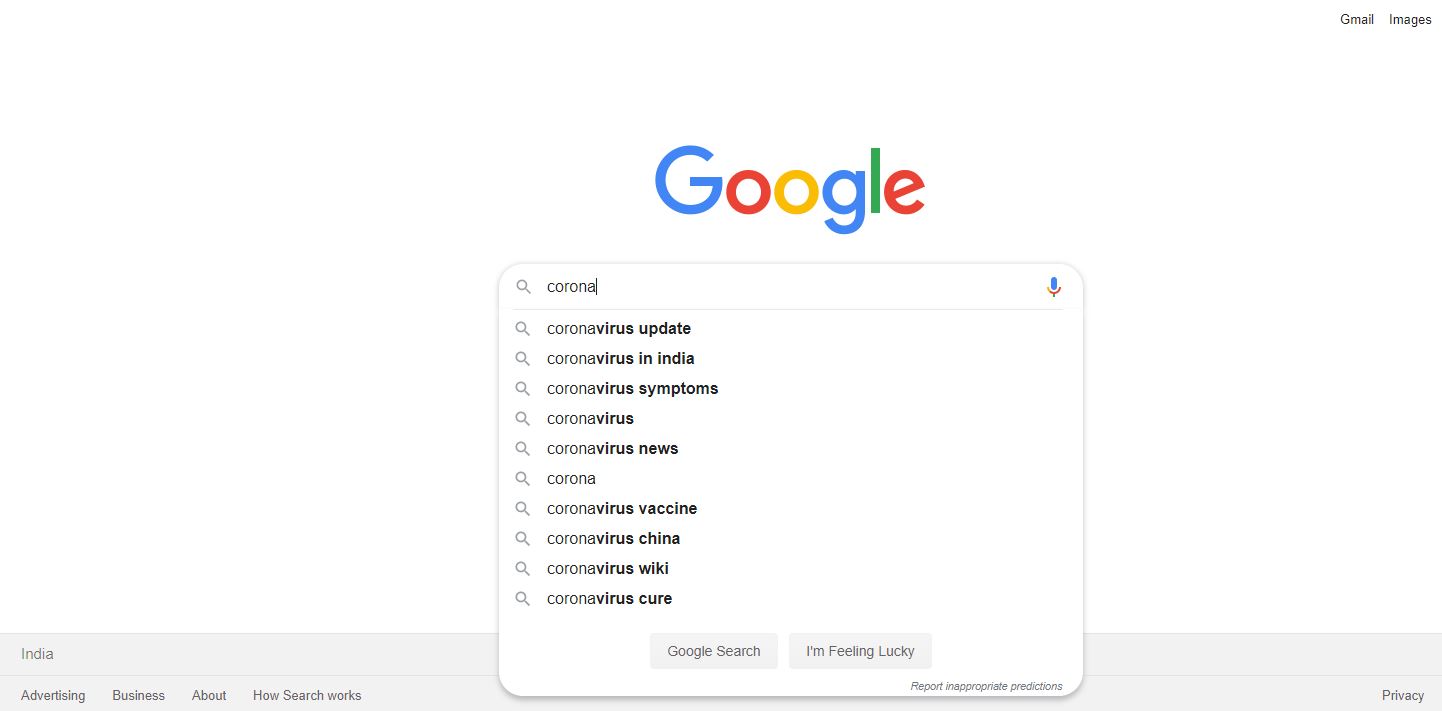This screenshot has width=1442, height=711.
Task: Choose plain 'corona' suggestion in list
Action: tap(571, 478)
